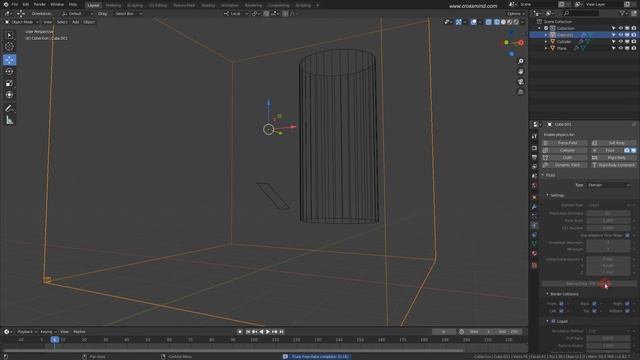The image size is (640, 360).
Task: Jump to the end frame
Action: pos(282,332)
